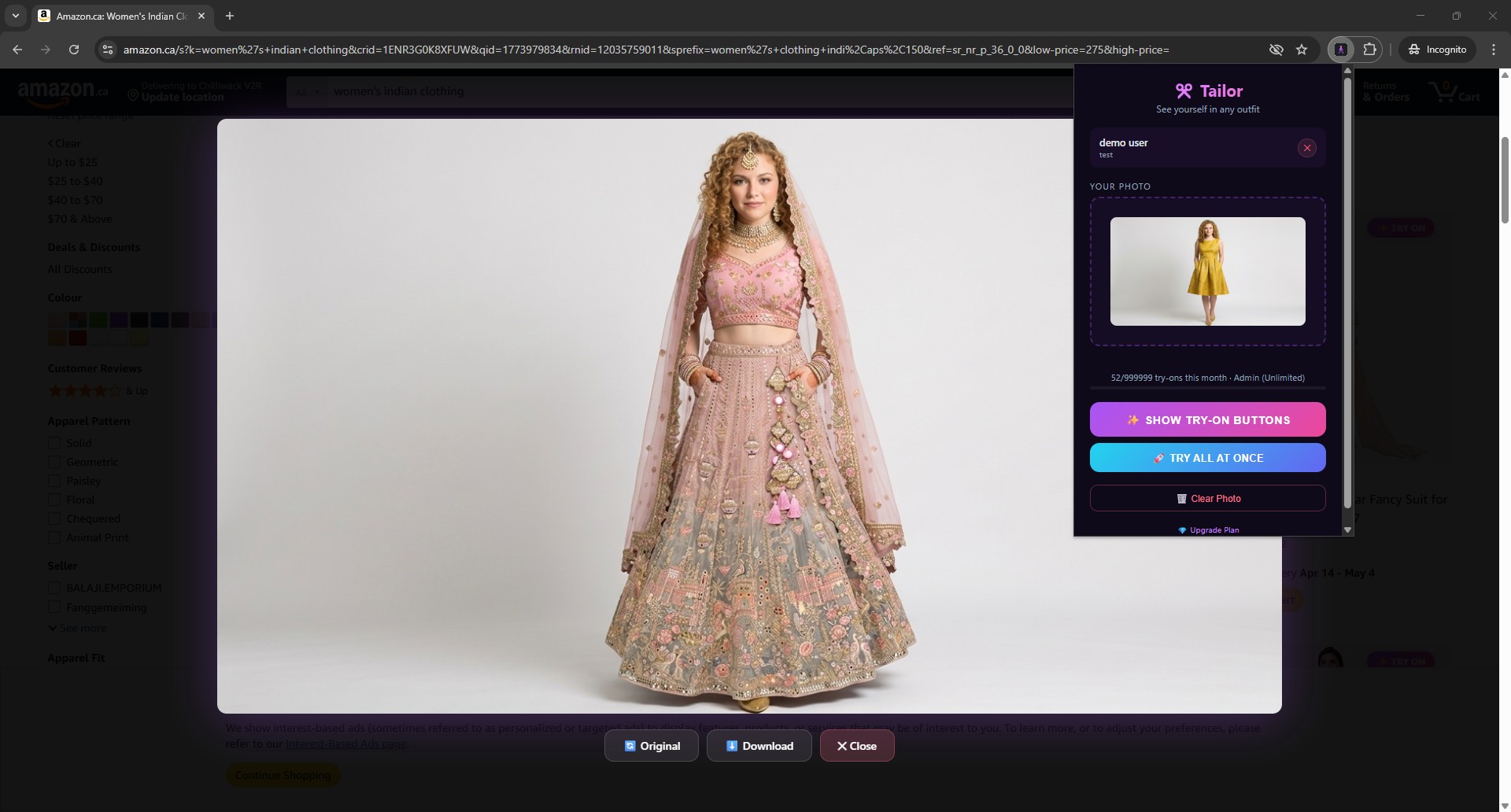Enable the Floral pattern filter
1511x812 pixels.
(x=54, y=500)
